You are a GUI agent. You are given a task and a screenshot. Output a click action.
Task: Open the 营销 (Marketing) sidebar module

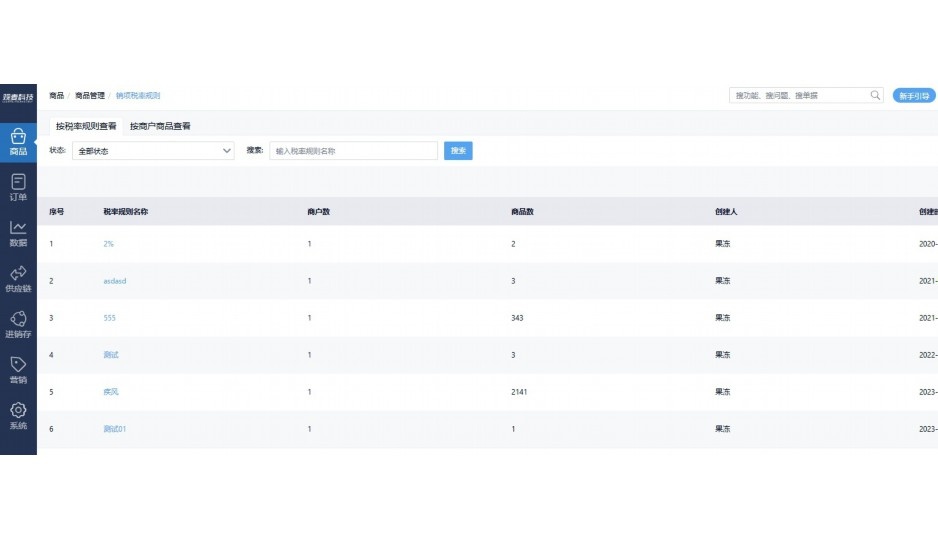(18, 370)
